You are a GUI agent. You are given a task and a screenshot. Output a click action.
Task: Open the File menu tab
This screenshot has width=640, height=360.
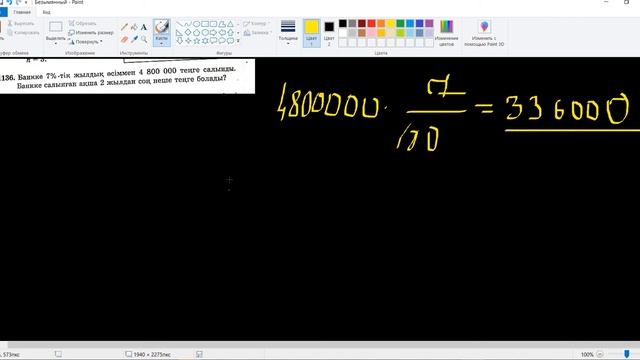pos(3,12)
